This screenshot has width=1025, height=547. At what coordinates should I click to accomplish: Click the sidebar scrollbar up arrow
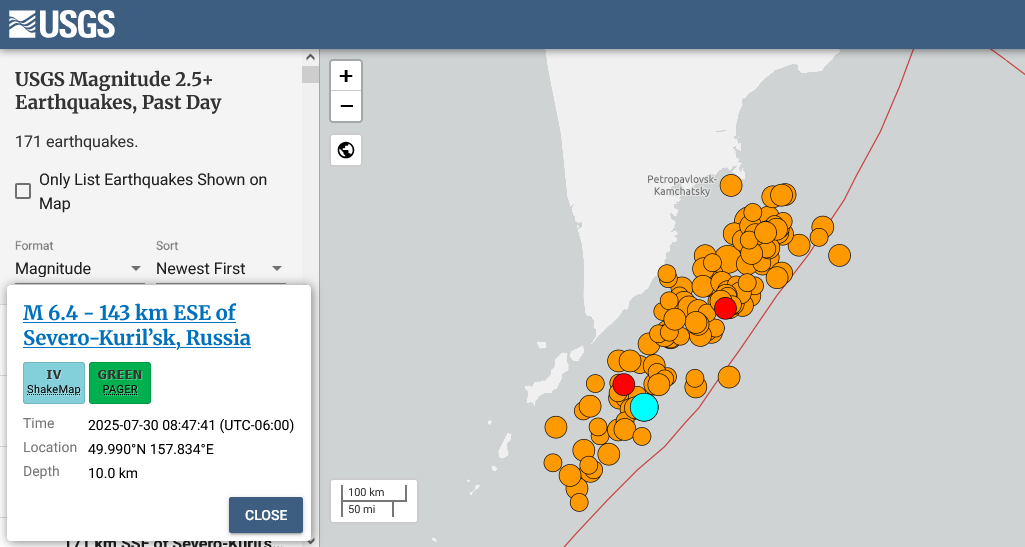[310, 57]
